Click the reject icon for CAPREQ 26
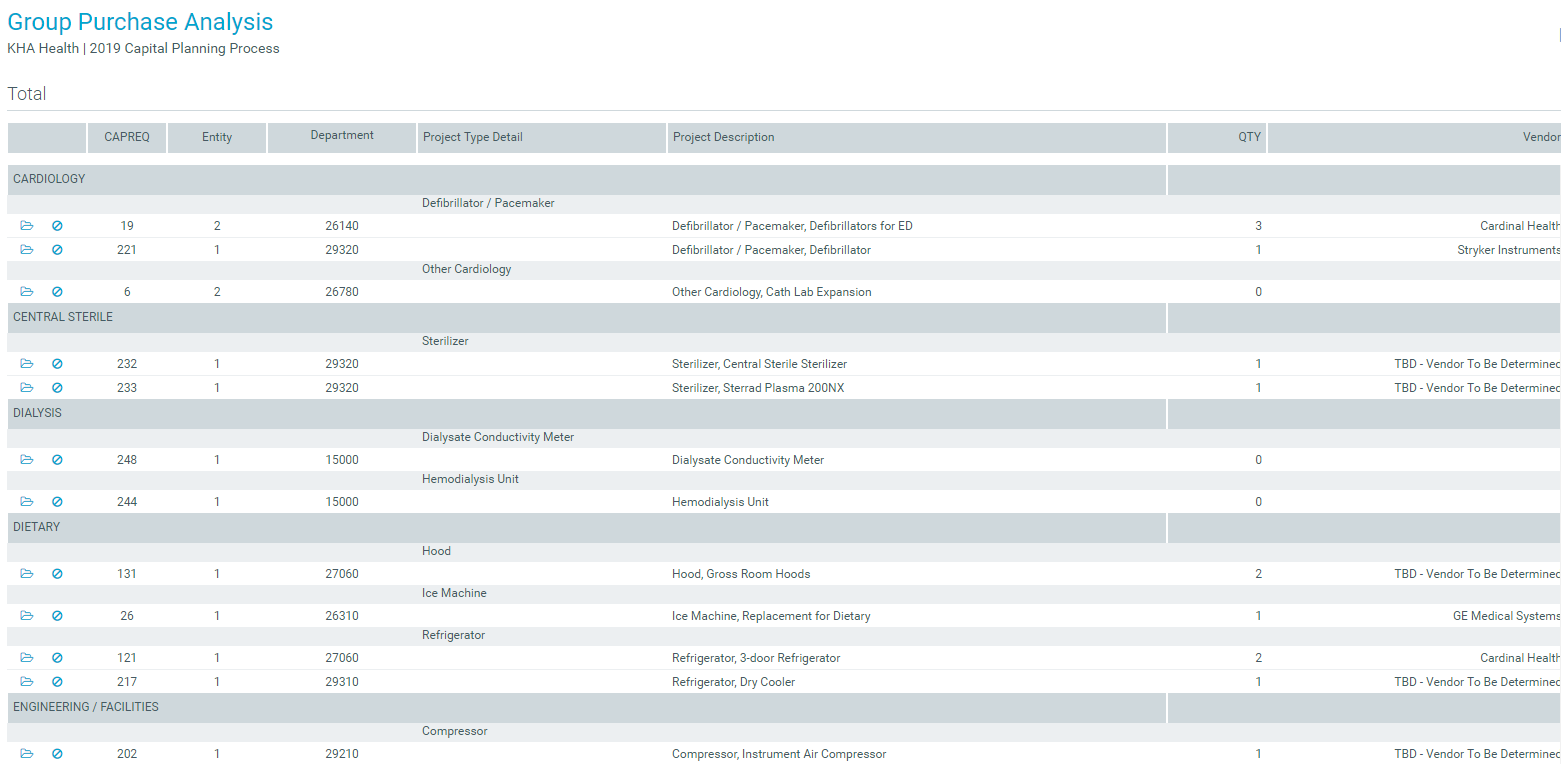The width and height of the screenshot is (1561, 764). tap(57, 616)
